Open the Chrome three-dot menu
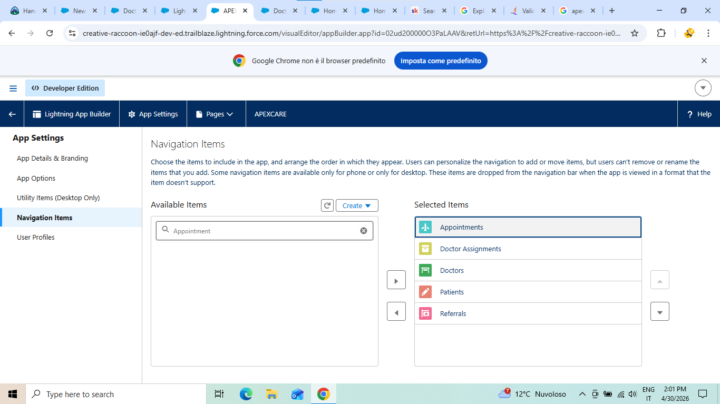Viewport: 720px width, 404px height. (708, 33)
